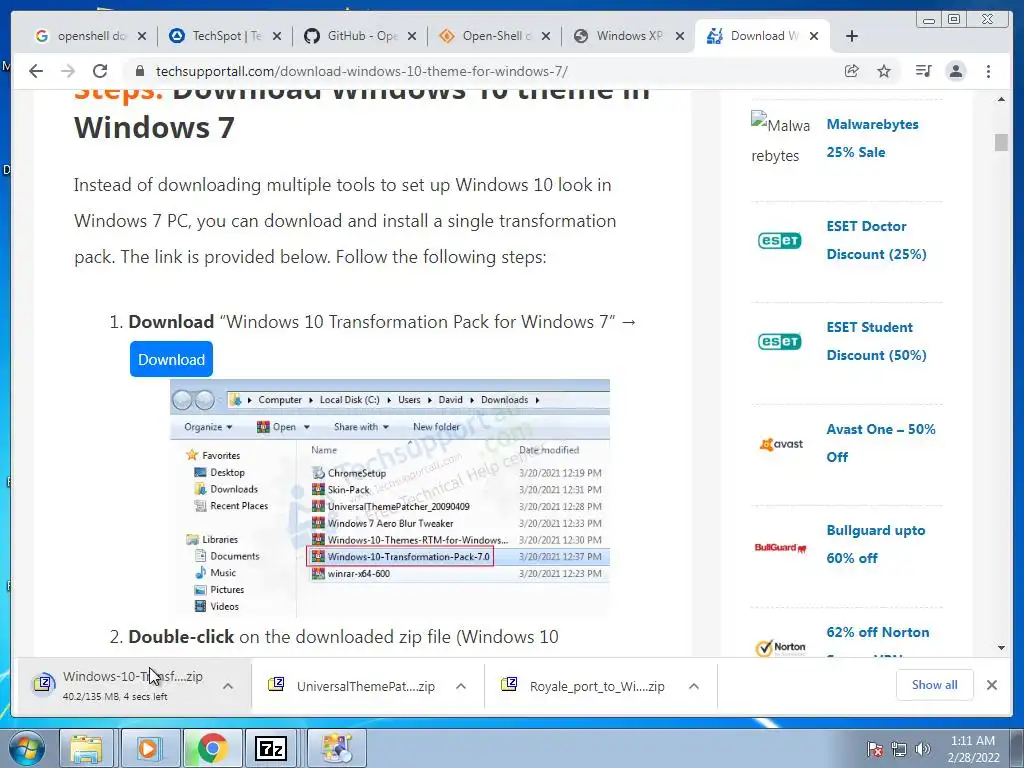Open the Control Panel taskbar icon

click(x=337, y=748)
